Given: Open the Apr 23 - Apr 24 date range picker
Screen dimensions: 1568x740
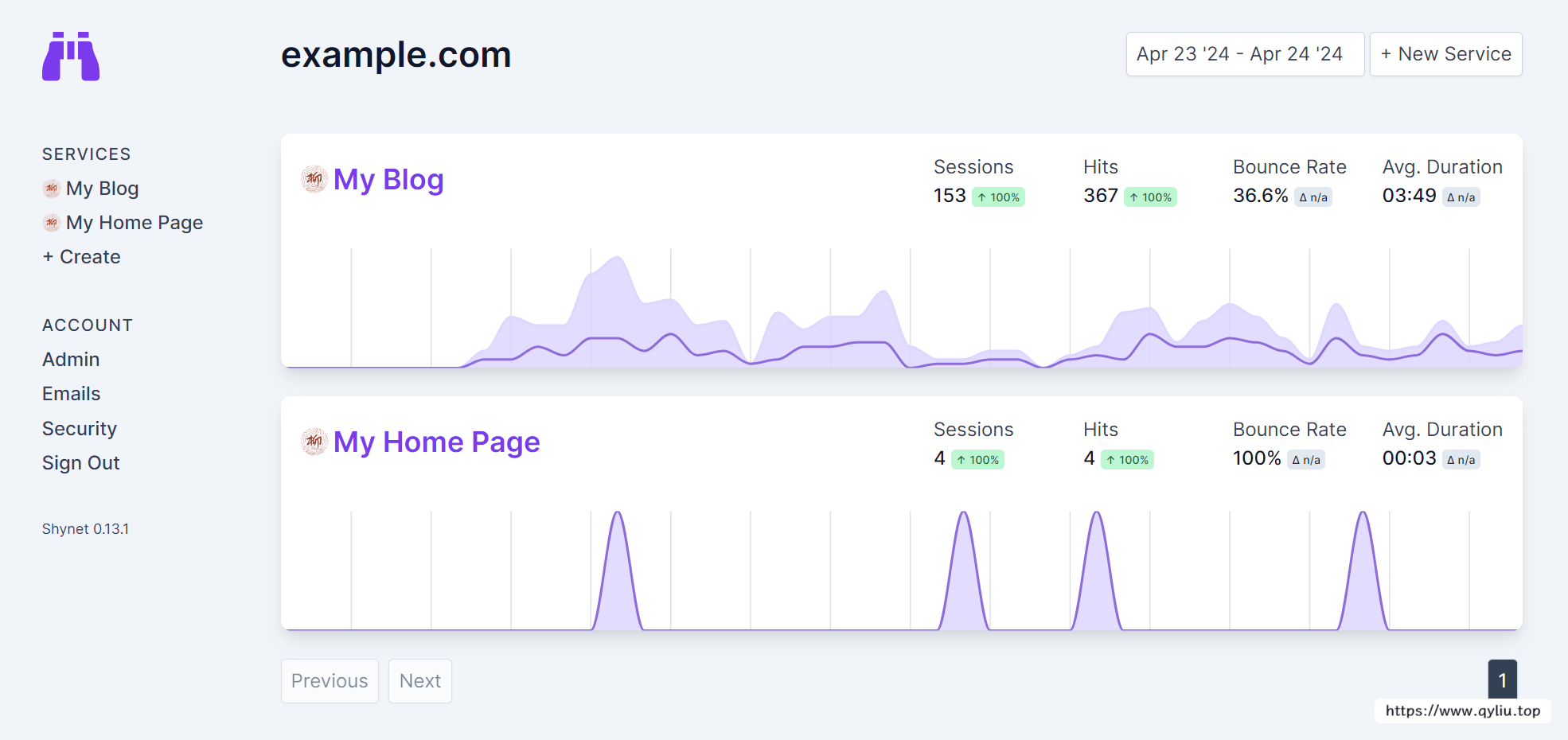Looking at the screenshot, I should tap(1245, 54).
